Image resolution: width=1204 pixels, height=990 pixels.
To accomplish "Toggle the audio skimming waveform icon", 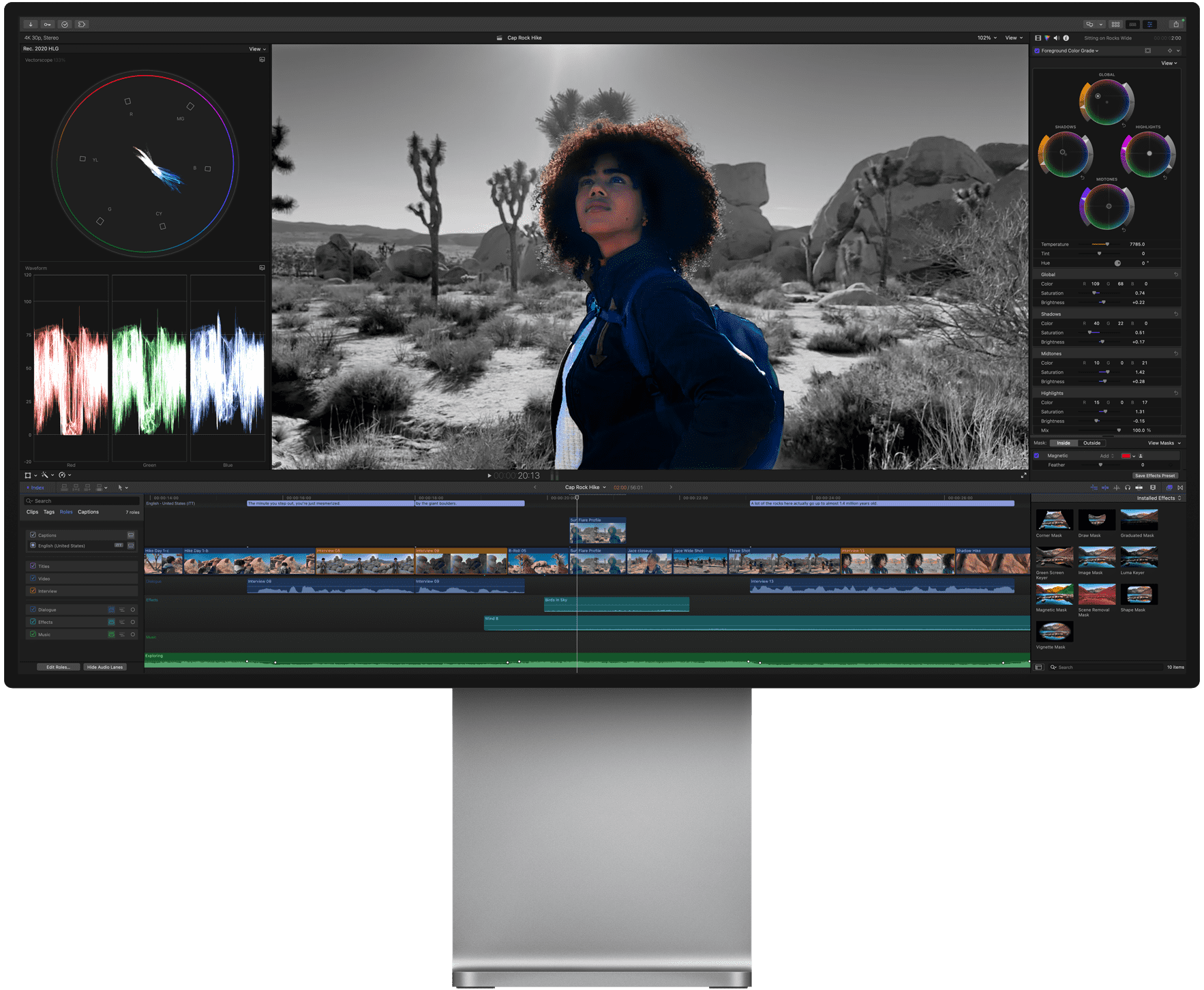I will (1116, 487).
